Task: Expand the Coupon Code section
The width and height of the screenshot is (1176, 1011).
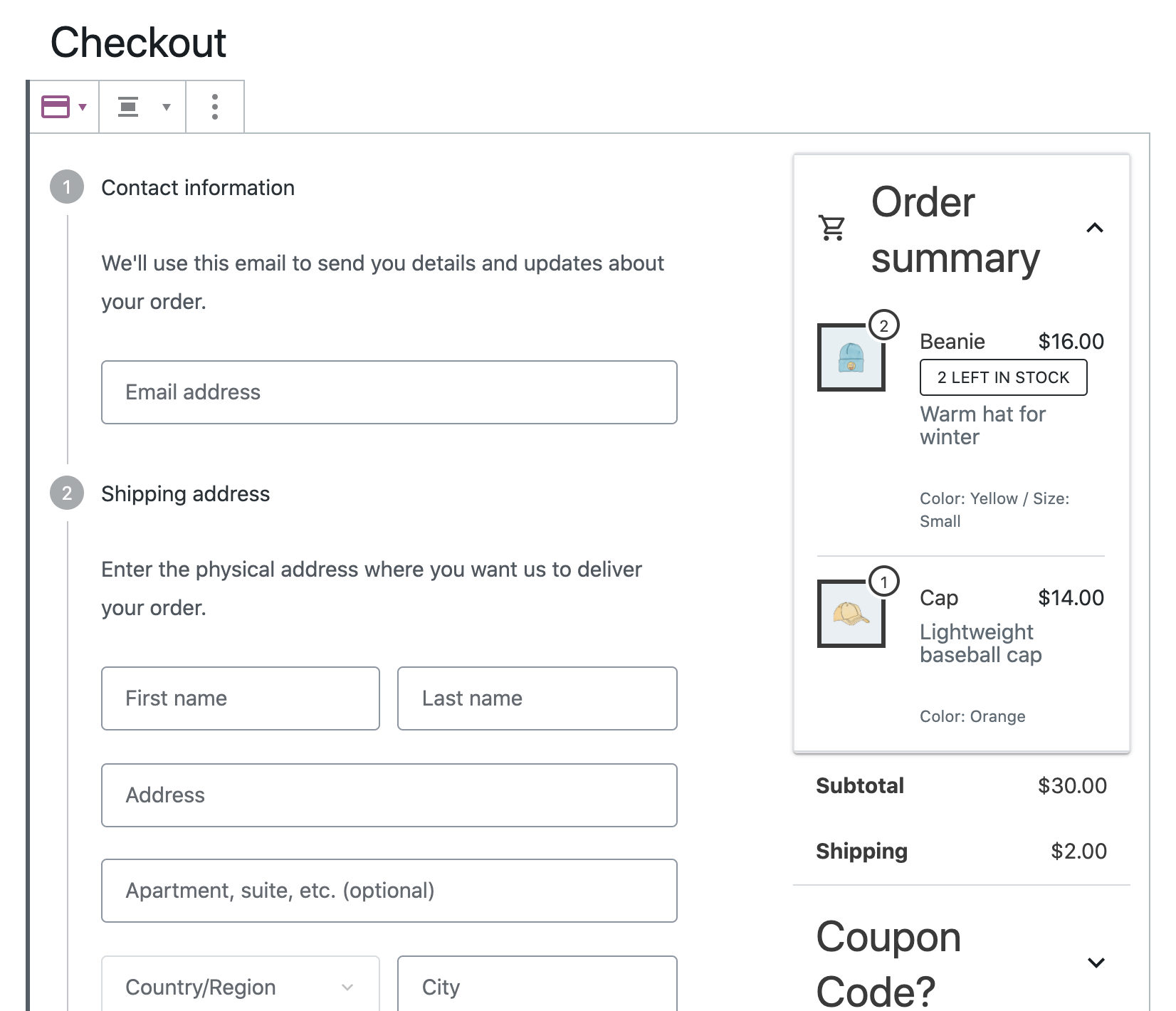Action: [1096, 963]
